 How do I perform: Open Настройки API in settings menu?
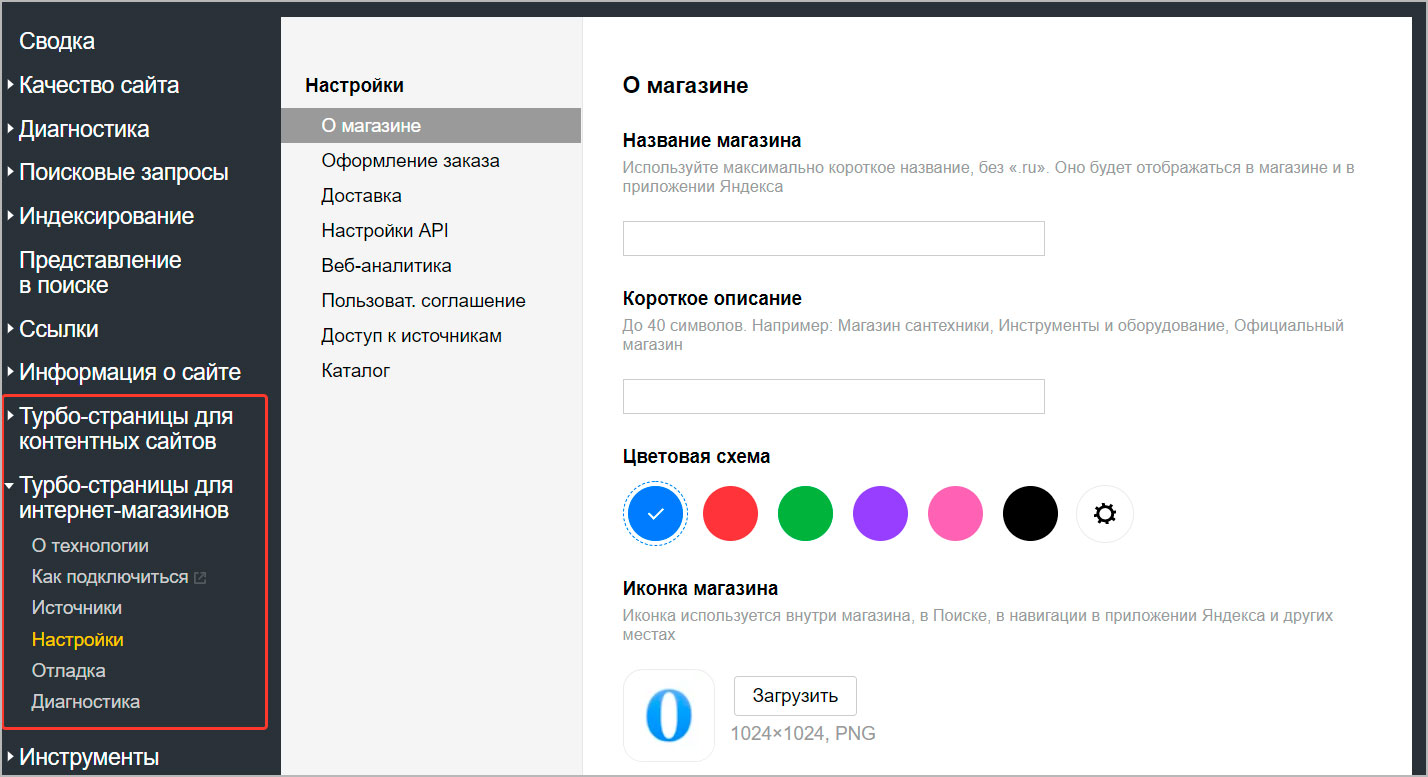click(x=384, y=231)
